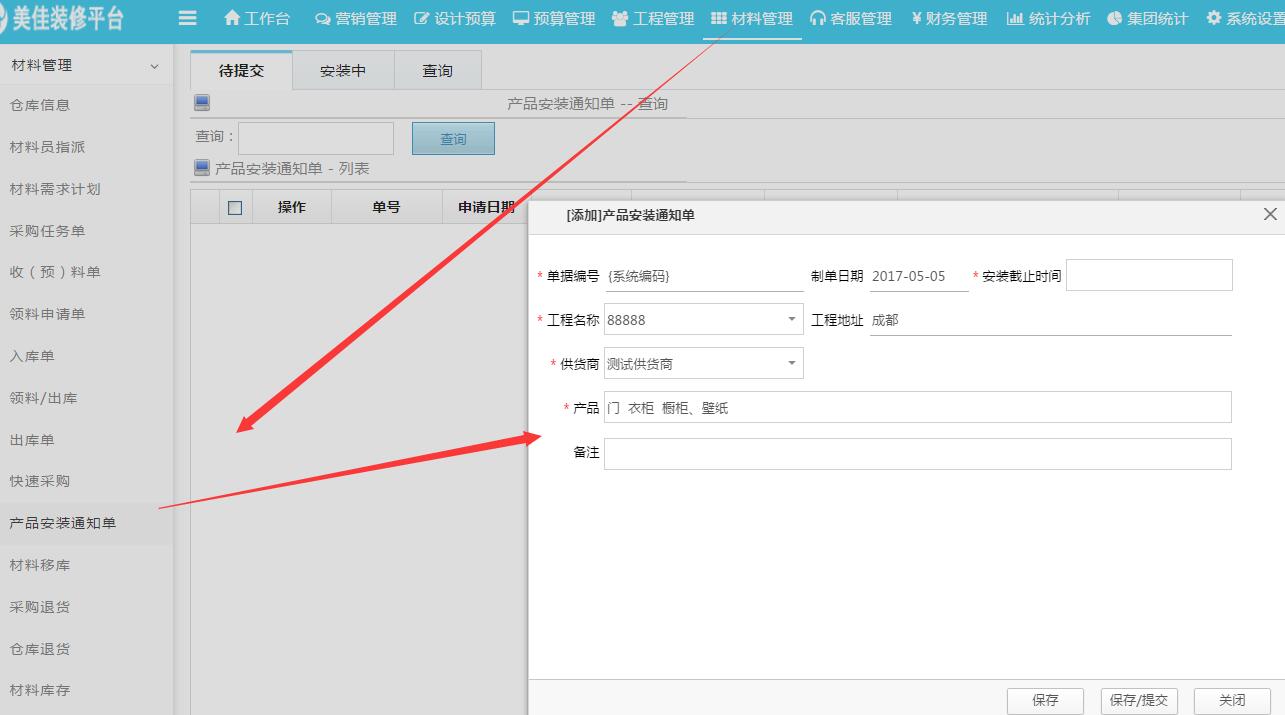Expand the 供货商 dropdown

click(x=791, y=364)
